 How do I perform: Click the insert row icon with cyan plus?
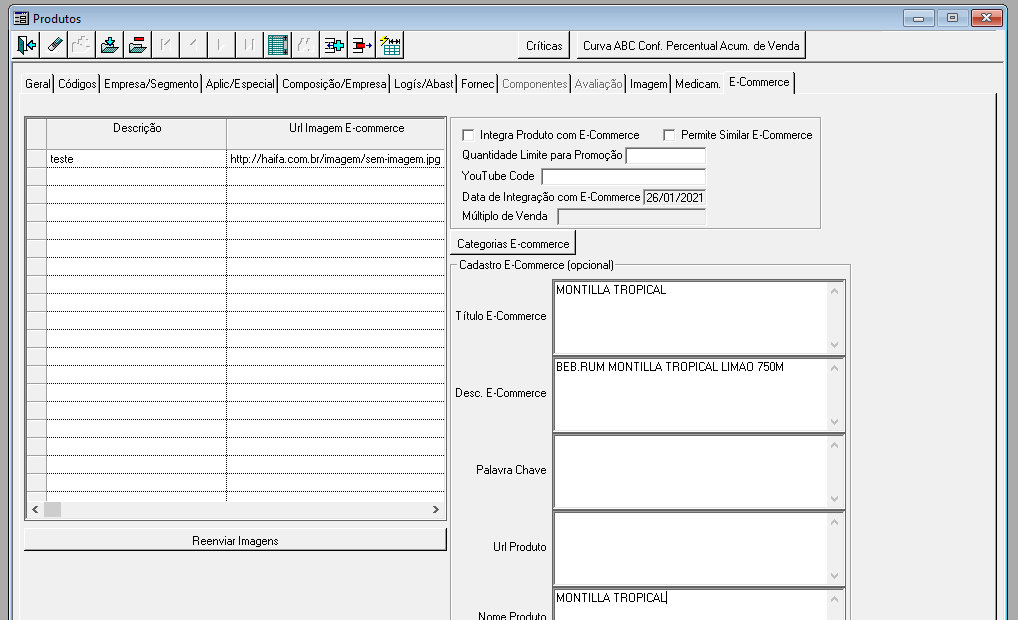coord(334,45)
